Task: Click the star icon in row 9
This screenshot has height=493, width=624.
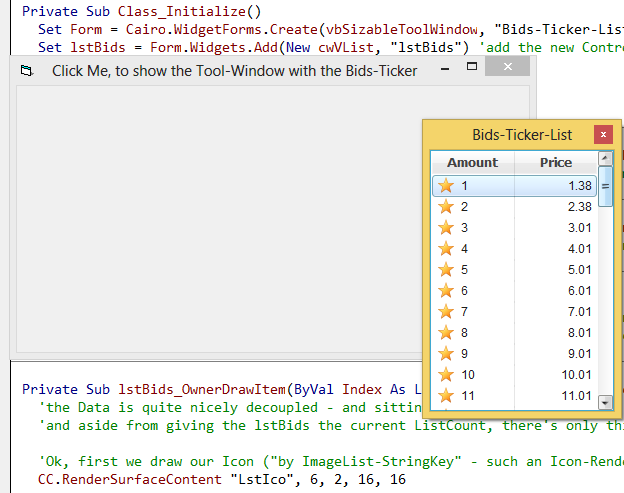Action: point(446,354)
